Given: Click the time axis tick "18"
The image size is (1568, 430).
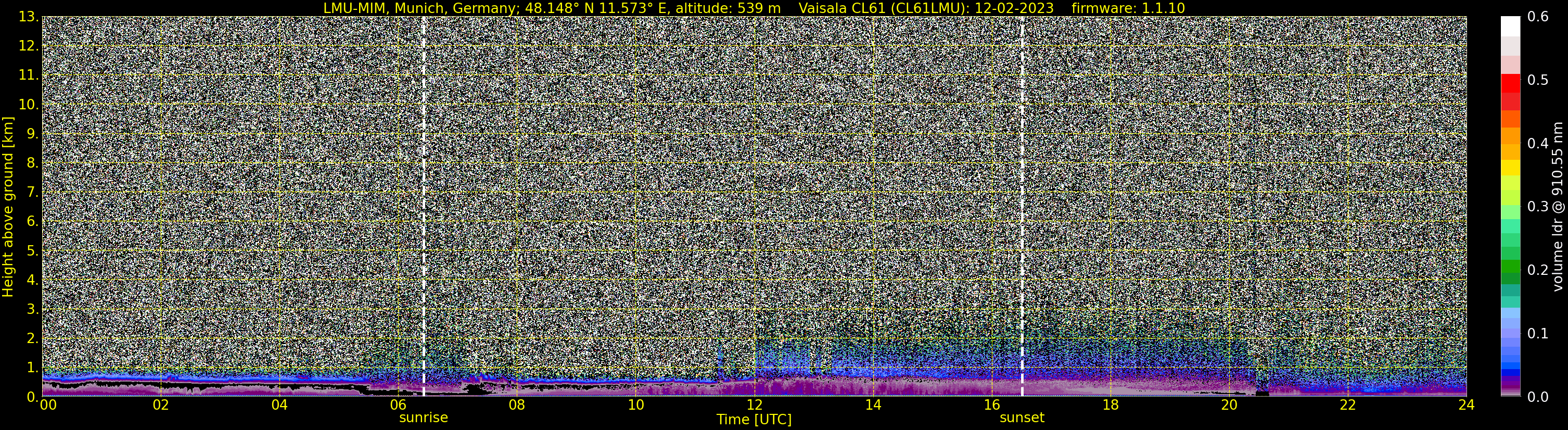Looking at the screenshot, I should pos(1110,405).
